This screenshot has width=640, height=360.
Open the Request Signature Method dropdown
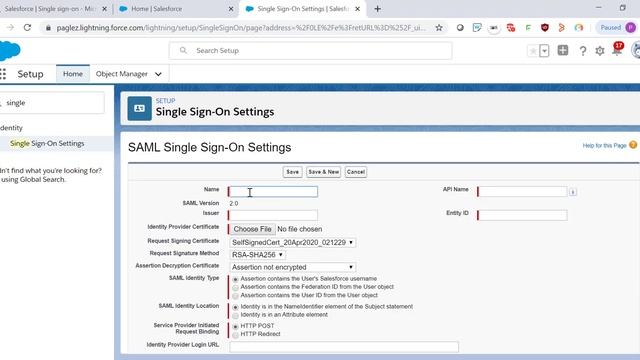(257, 255)
